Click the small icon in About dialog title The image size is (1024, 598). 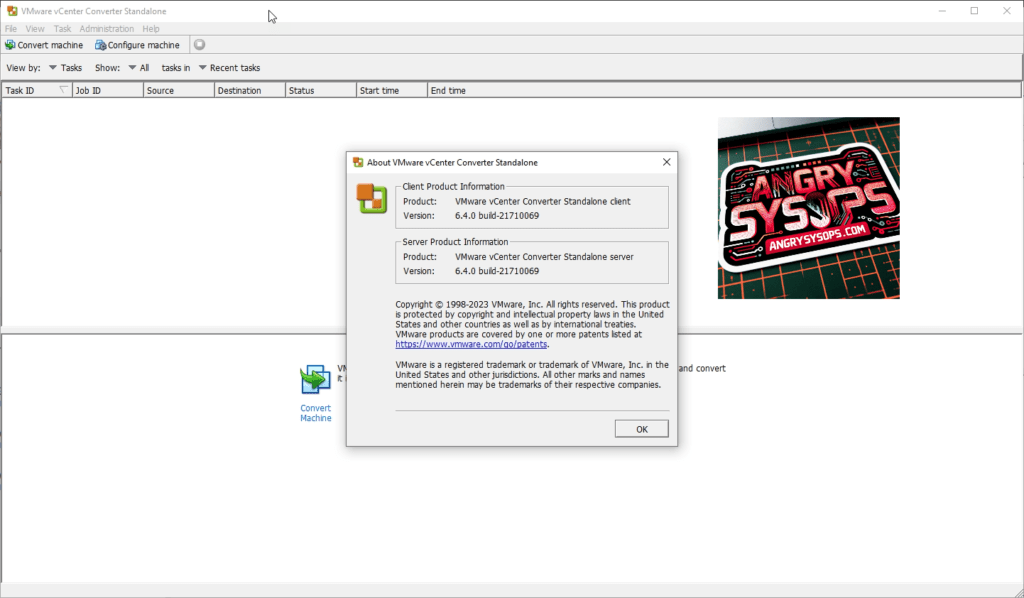[x=358, y=162]
